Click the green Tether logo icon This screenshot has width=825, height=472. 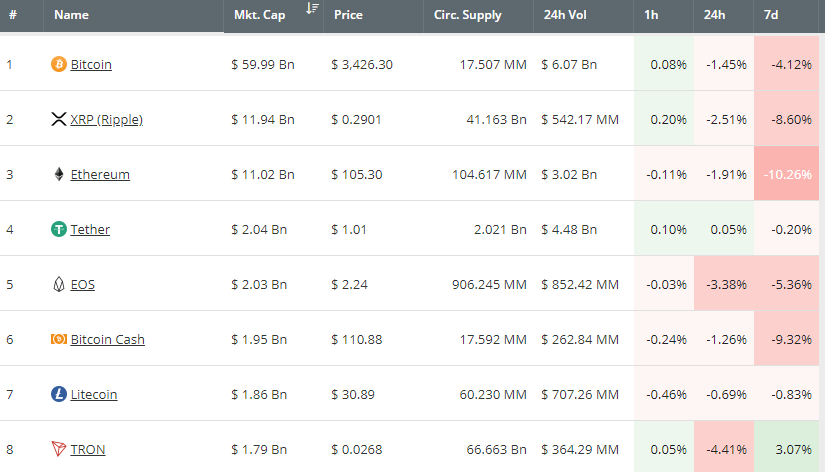59,229
